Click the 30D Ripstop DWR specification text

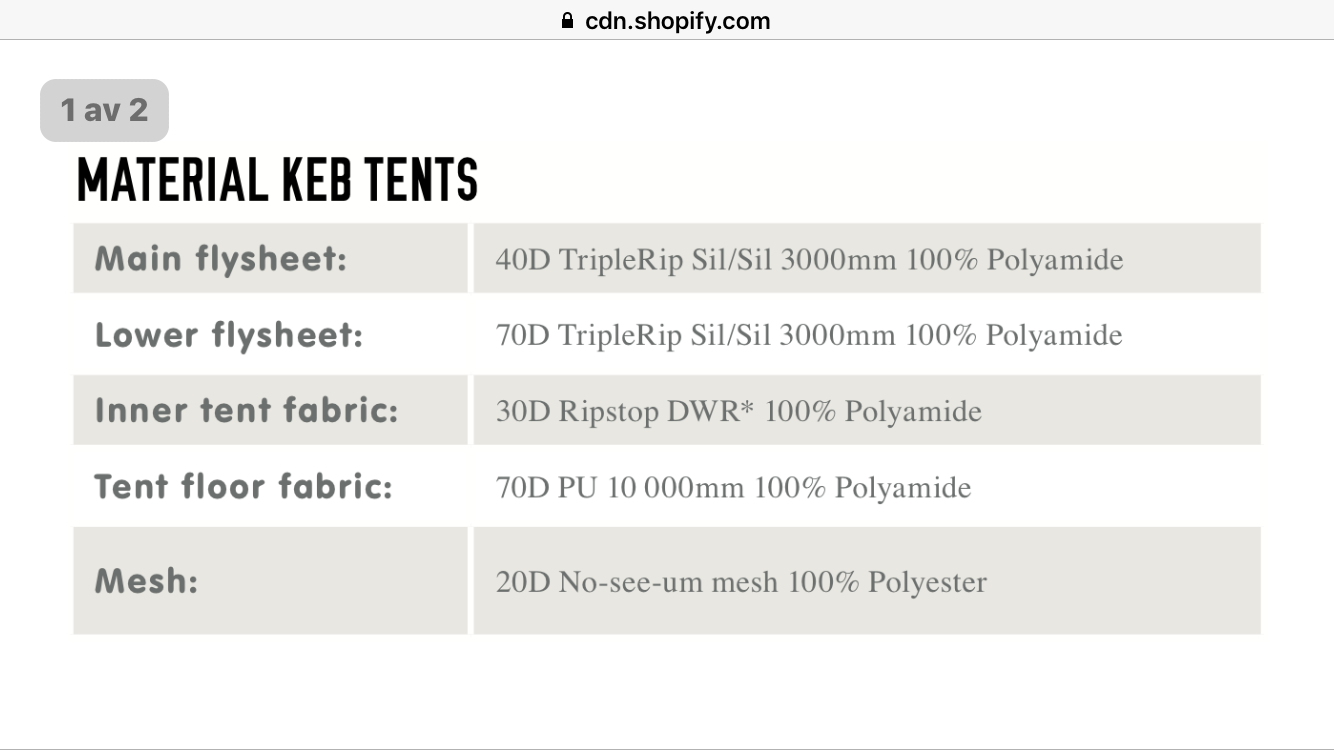[738, 411]
